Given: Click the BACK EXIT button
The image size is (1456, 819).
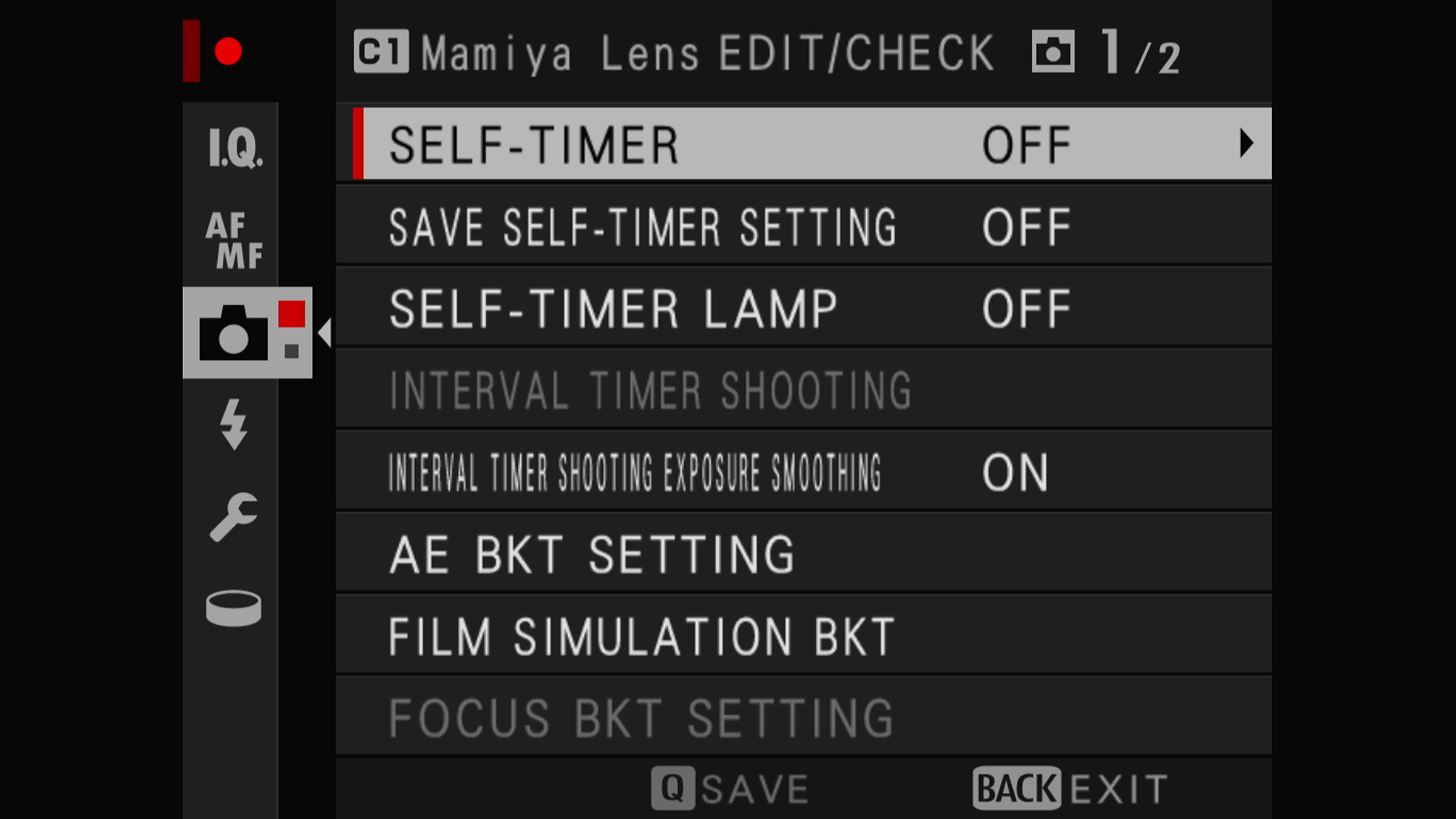Looking at the screenshot, I should click(x=1071, y=789).
